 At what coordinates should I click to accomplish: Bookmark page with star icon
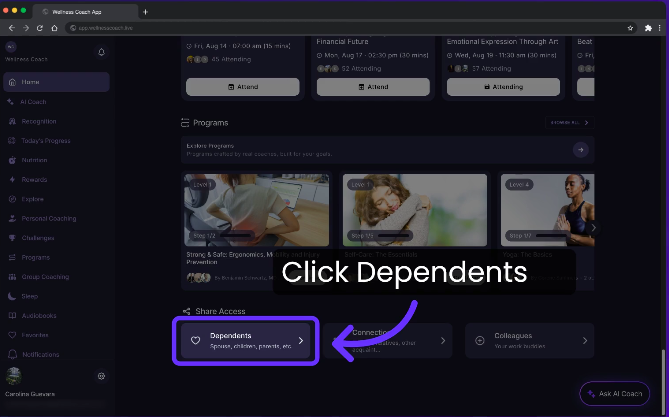coord(630,28)
